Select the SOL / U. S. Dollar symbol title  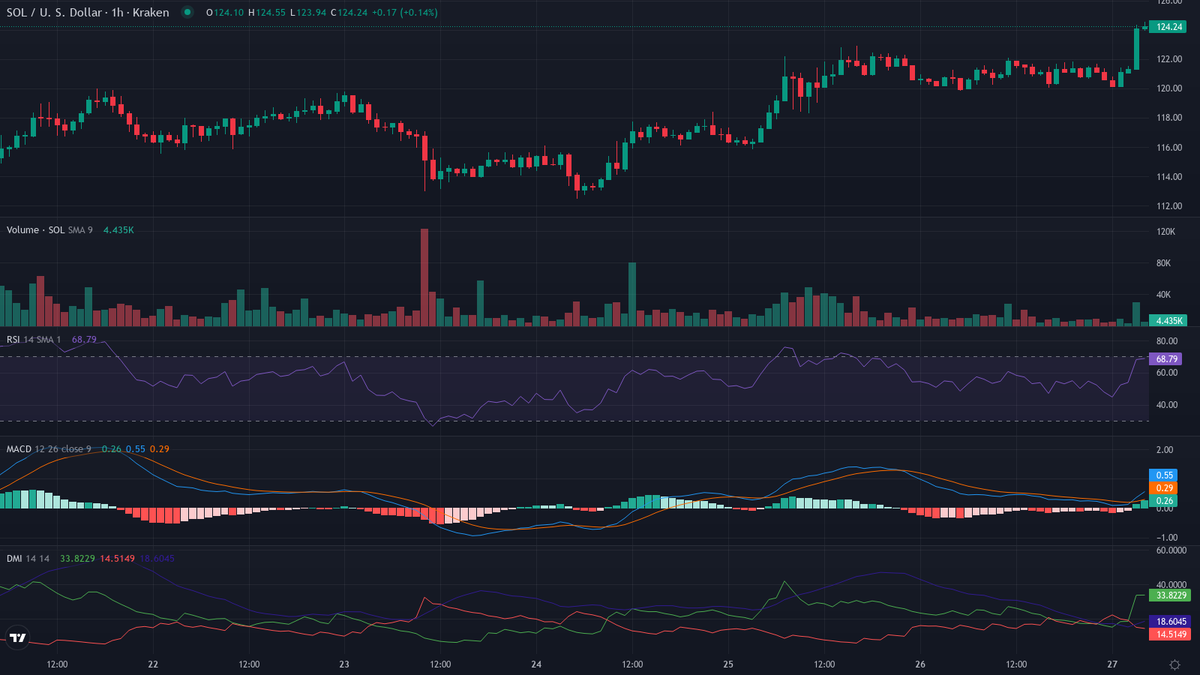pos(88,13)
